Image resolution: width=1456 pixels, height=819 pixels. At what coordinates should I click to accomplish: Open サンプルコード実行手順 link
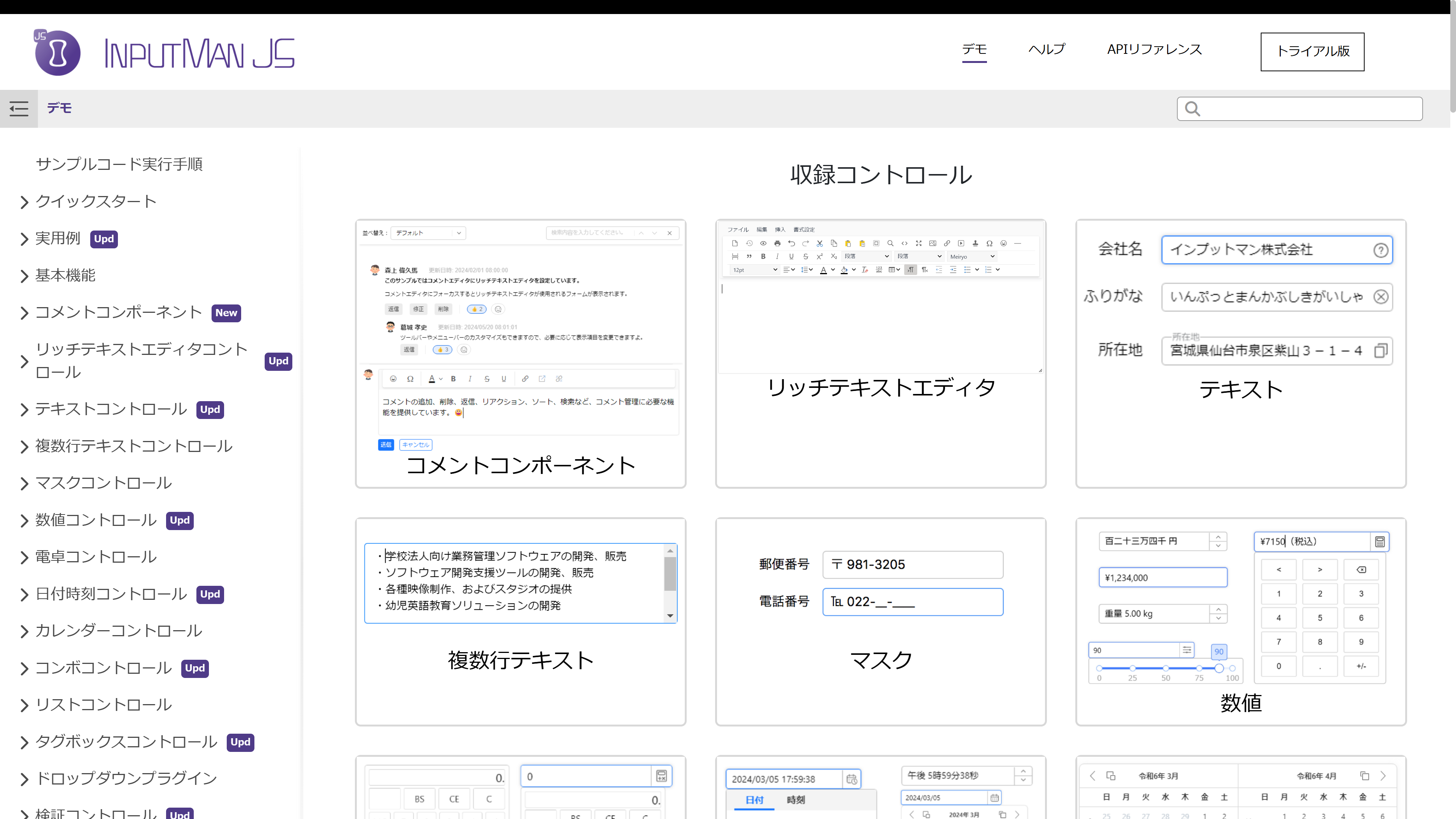(x=119, y=165)
